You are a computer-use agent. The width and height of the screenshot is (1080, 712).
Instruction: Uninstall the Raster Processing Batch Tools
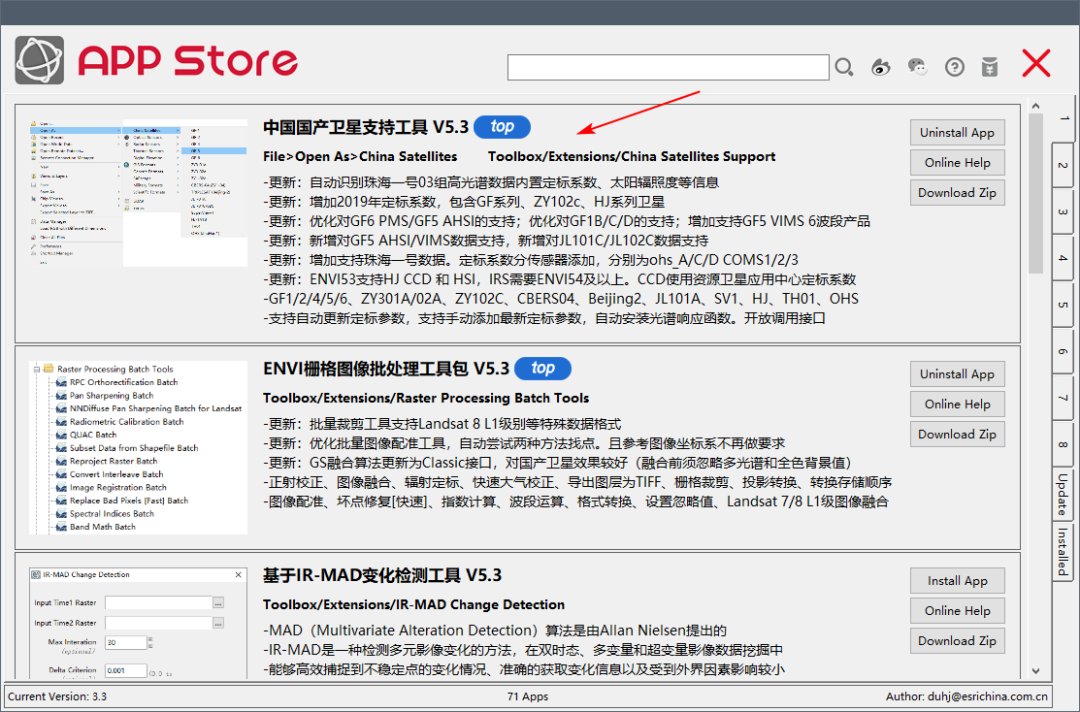click(x=957, y=374)
